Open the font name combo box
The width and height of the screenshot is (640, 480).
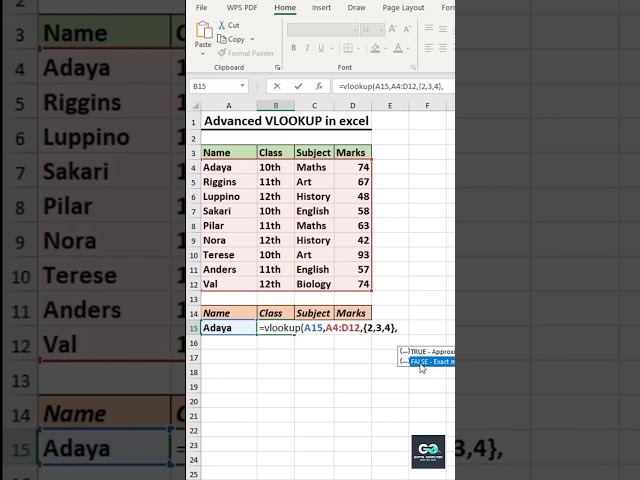click(x=322, y=30)
